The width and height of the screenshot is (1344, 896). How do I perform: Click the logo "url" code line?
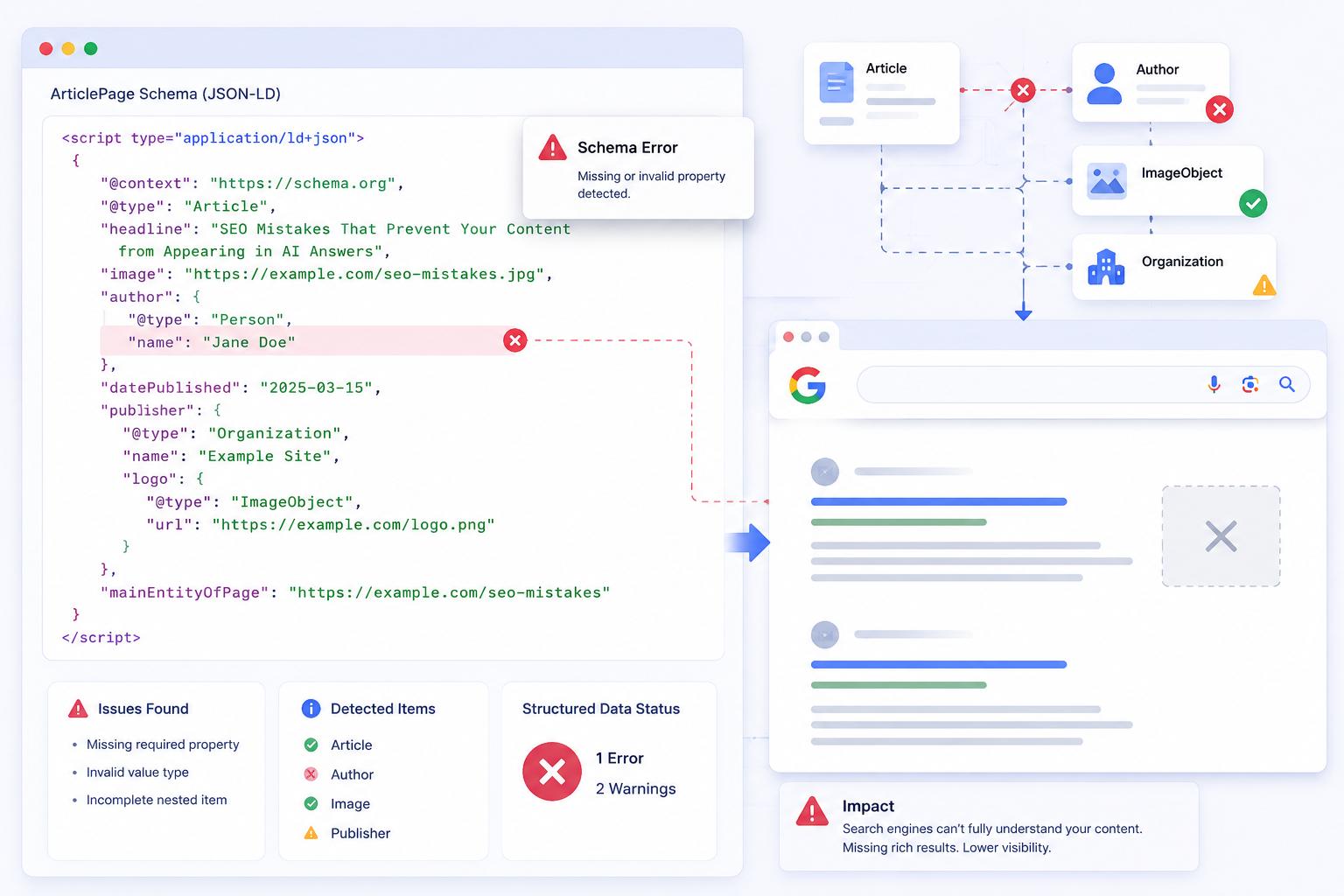[320, 524]
